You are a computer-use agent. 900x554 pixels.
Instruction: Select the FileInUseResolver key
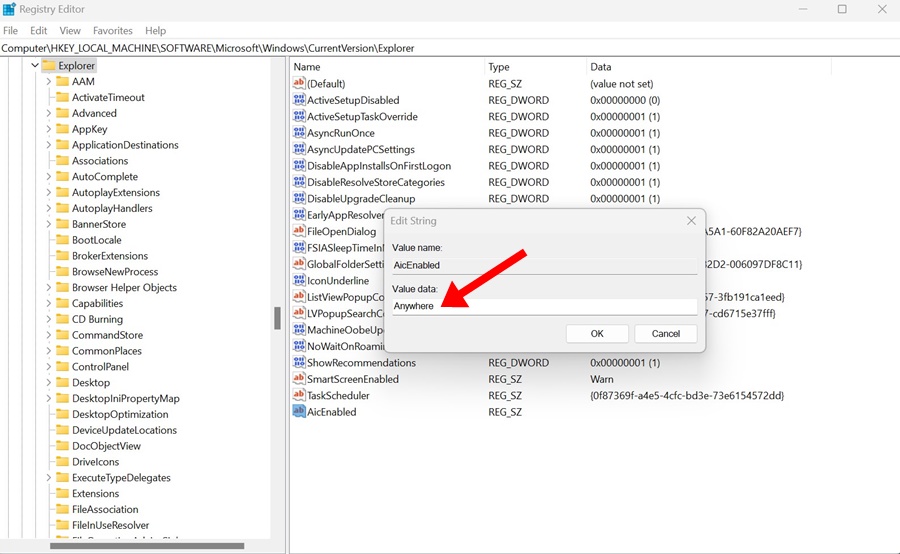[110, 525]
